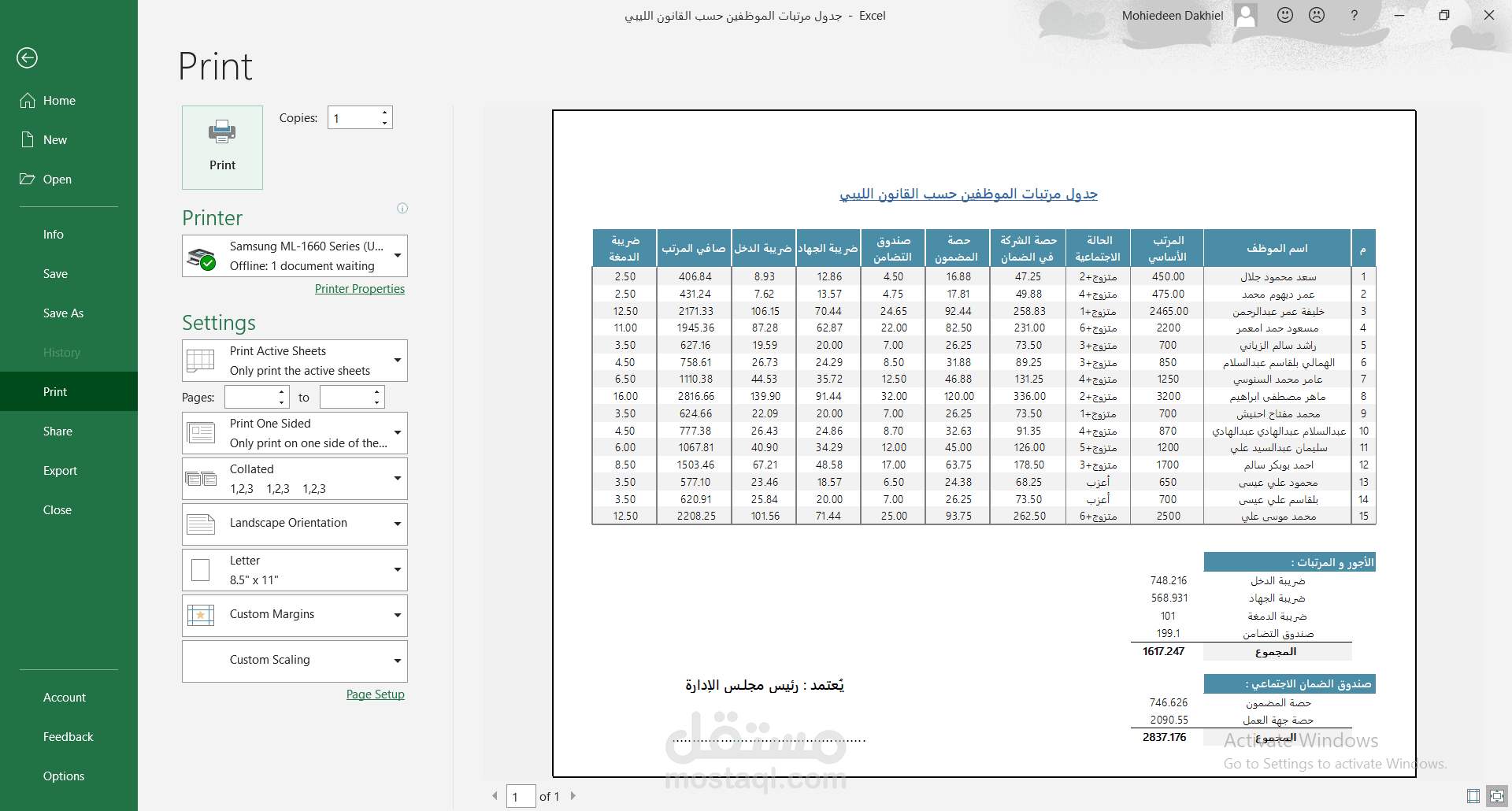Increase the Pages from value
The width and height of the screenshot is (1512, 811).
pyautogui.click(x=283, y=392)
